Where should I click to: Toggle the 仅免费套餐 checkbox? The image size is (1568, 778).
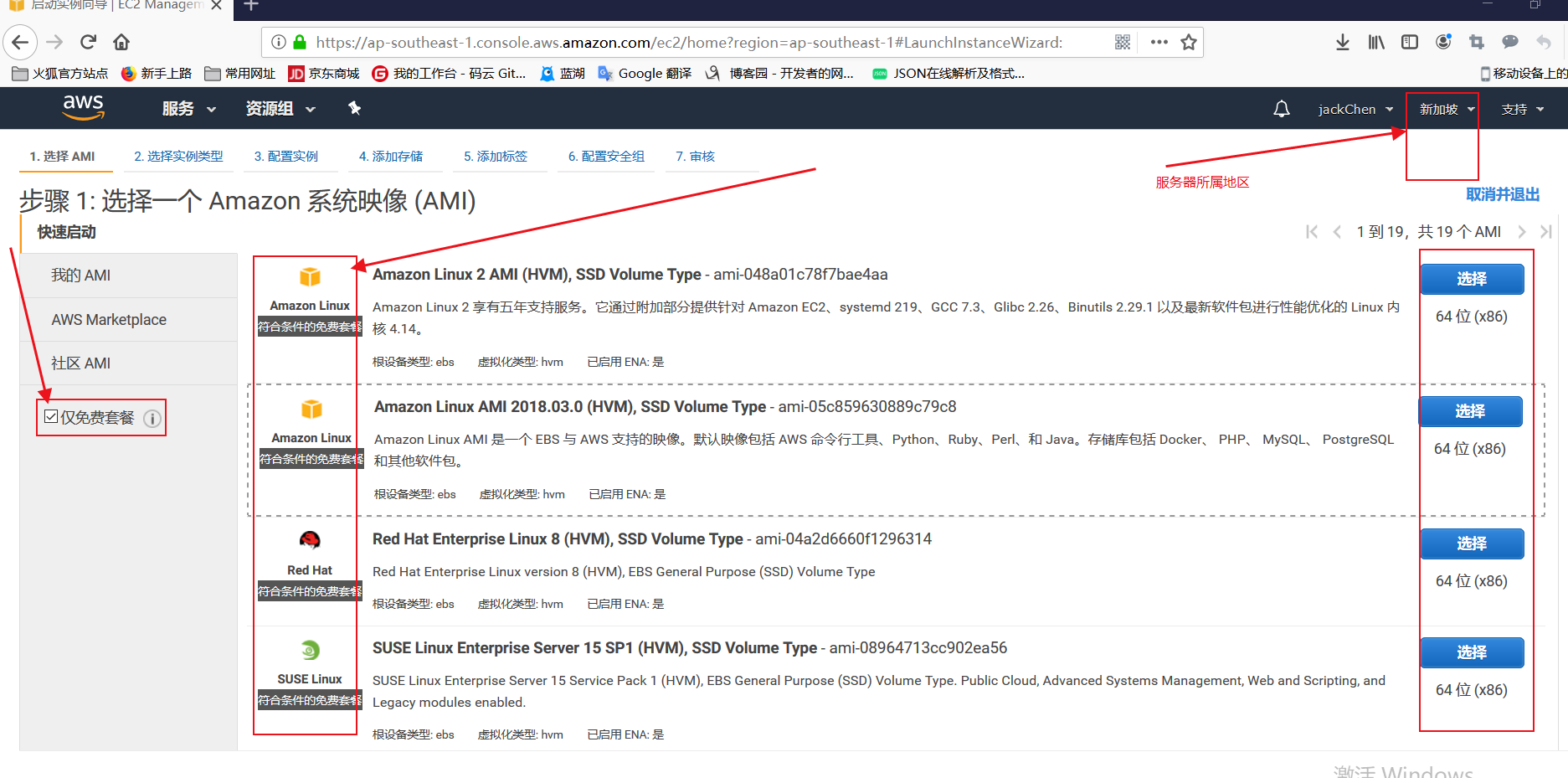pos(51,417)
